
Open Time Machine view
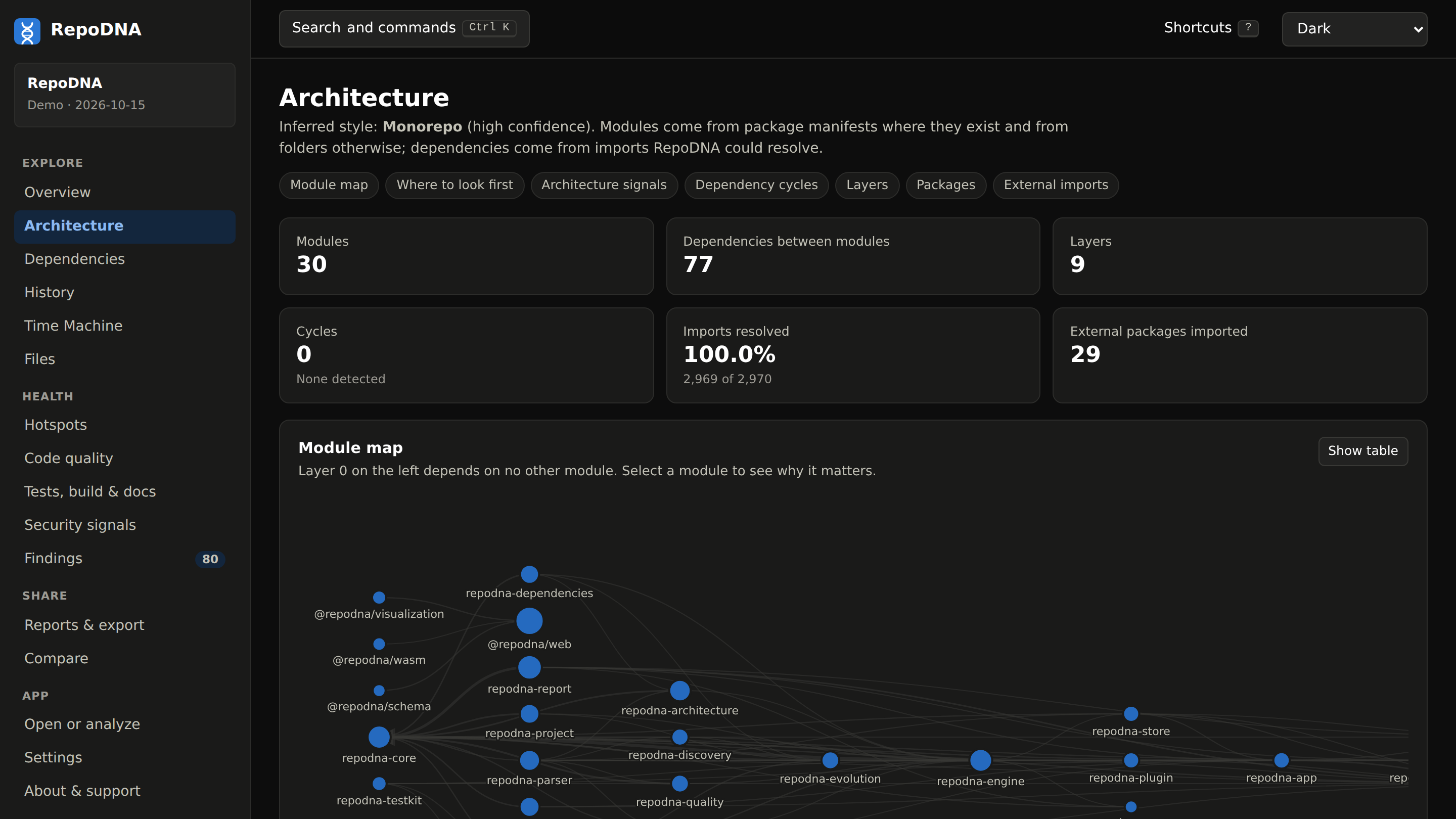(124, 326)
